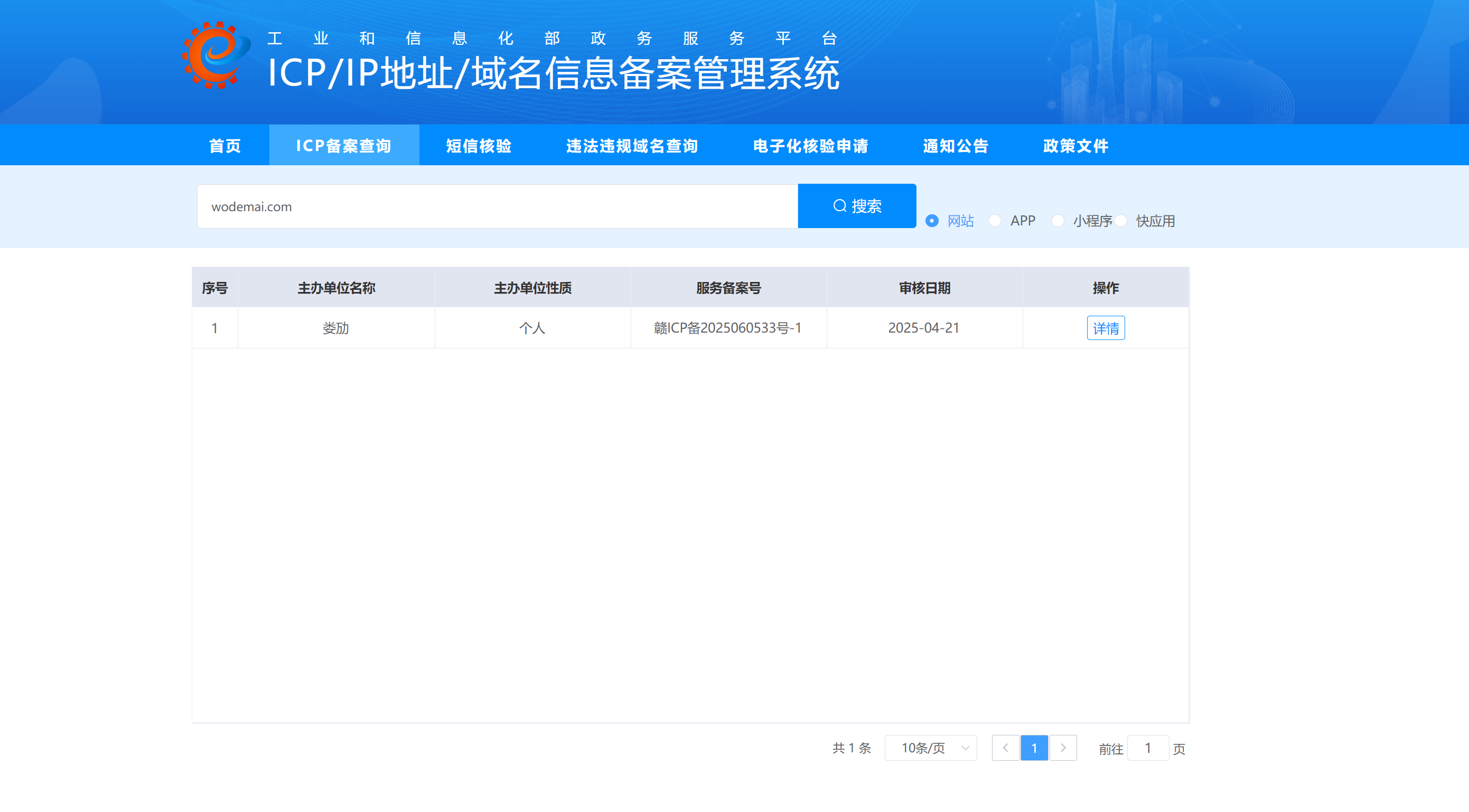The image size is (1469, 812).
Task: Click the wodemai.com search input field
Action: coord(496,206)
